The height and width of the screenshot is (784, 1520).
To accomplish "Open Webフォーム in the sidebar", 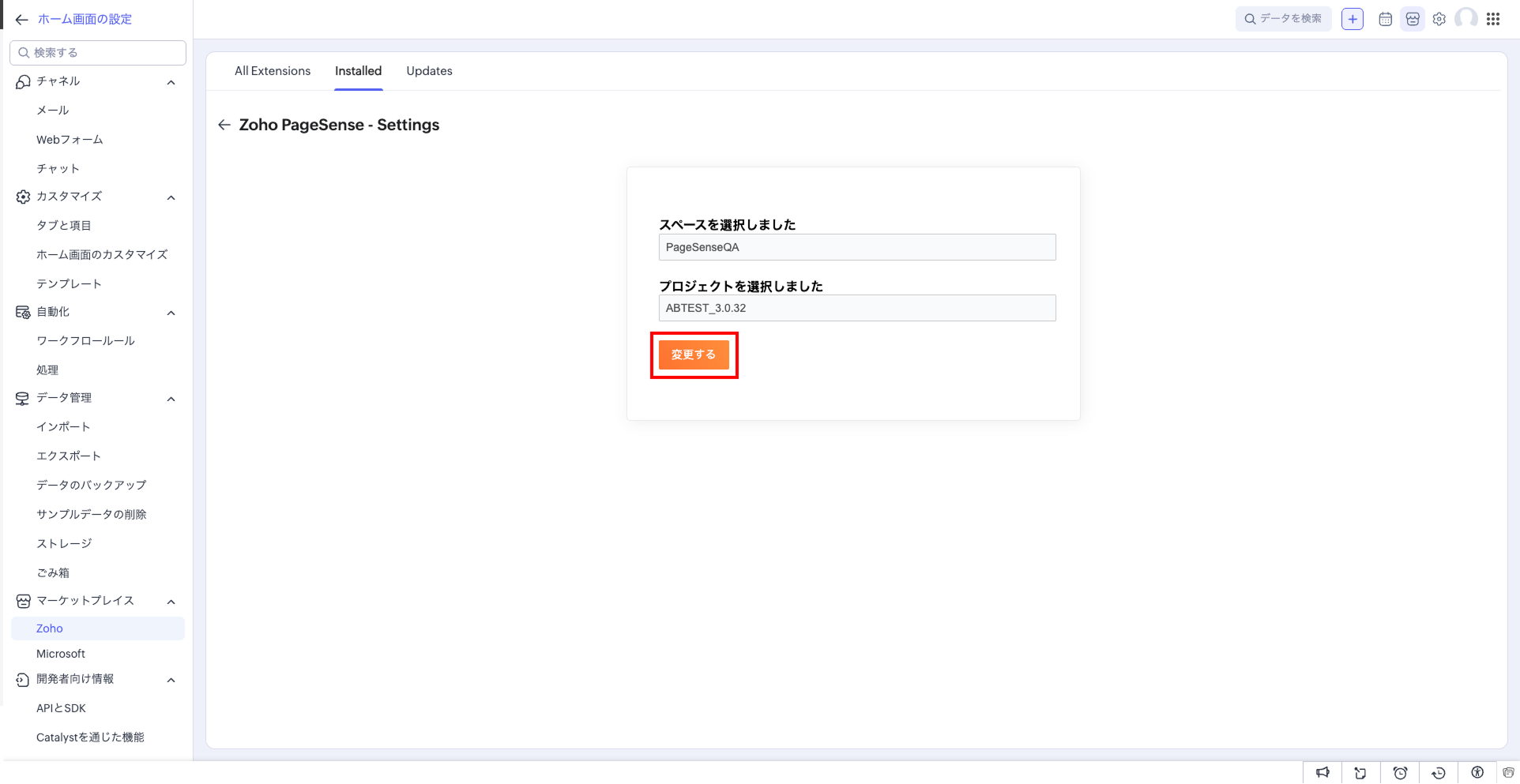I will click(x=70, y=140).
